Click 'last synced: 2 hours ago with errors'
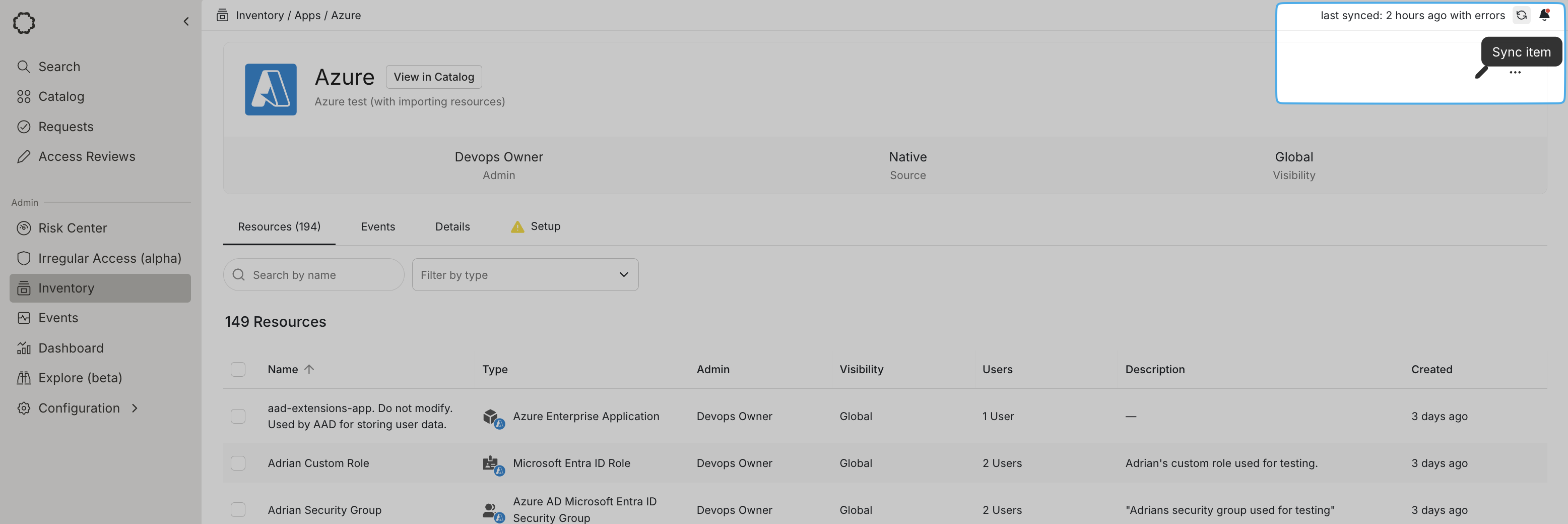The width and height of the screenshot is (1568, 524). point(1412,15)
